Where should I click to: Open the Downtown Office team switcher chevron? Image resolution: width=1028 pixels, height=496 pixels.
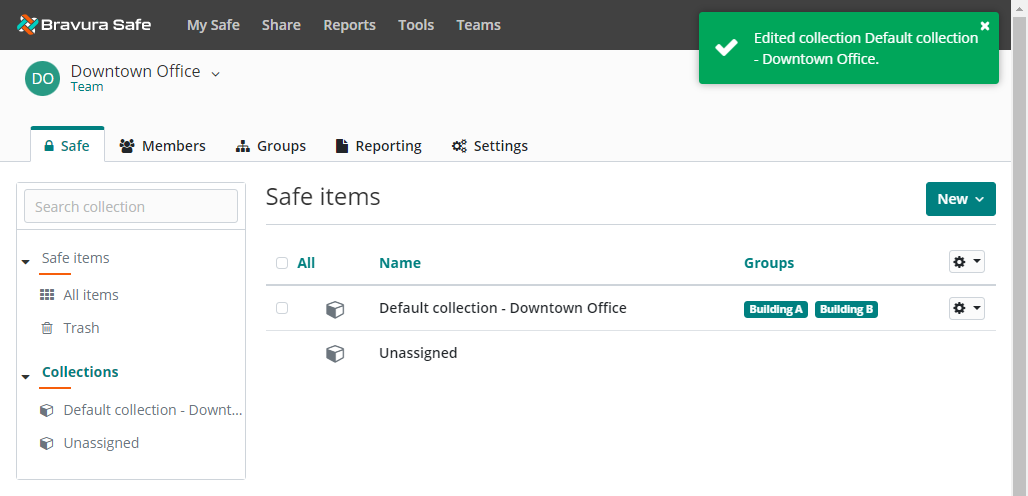pos(216,73)
